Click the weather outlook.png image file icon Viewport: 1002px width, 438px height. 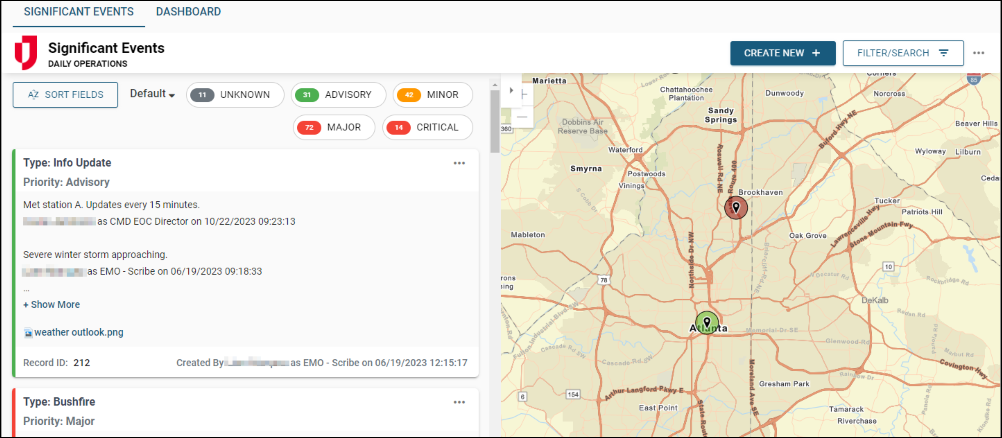pos(28,332)
